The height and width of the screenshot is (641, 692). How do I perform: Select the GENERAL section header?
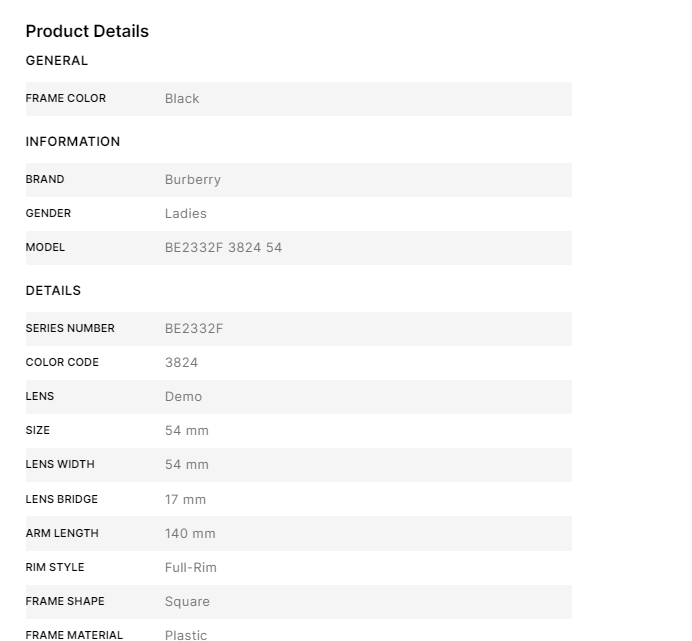click(x=57, y=61)
